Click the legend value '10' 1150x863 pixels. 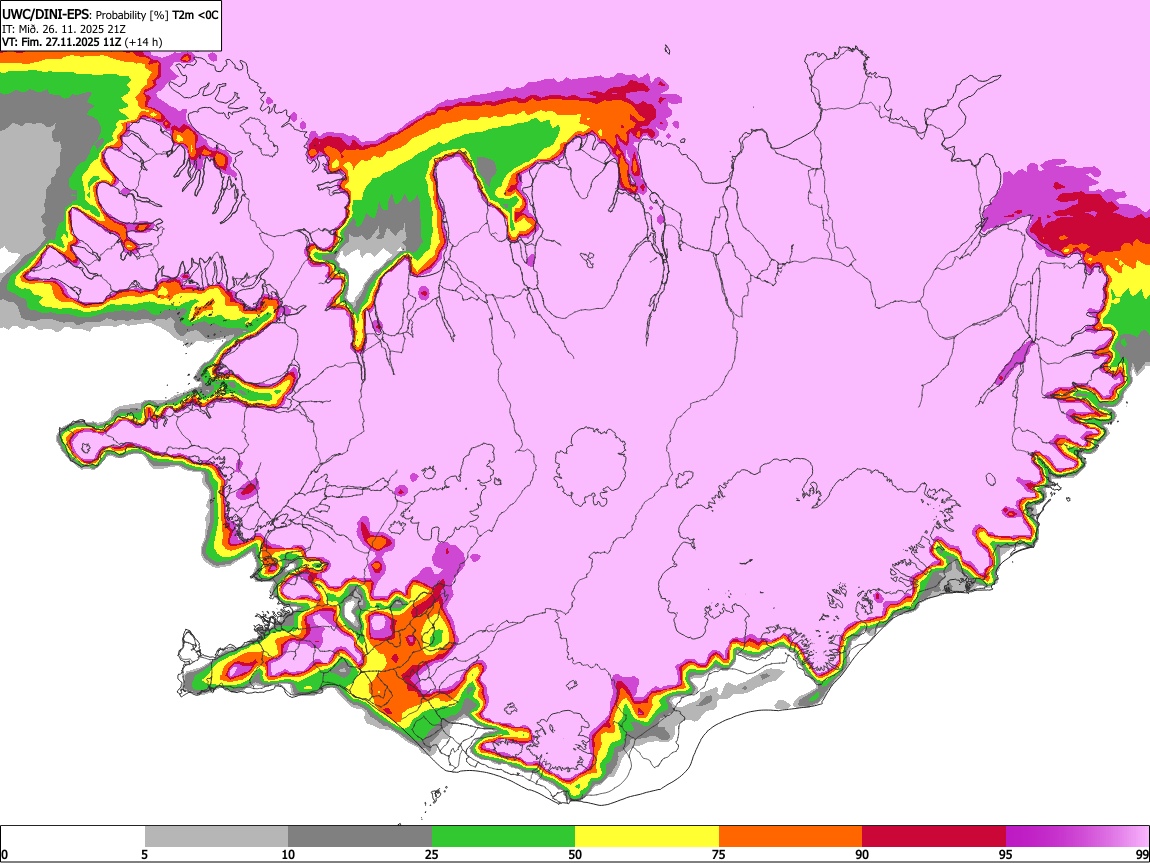coord(288,854)
